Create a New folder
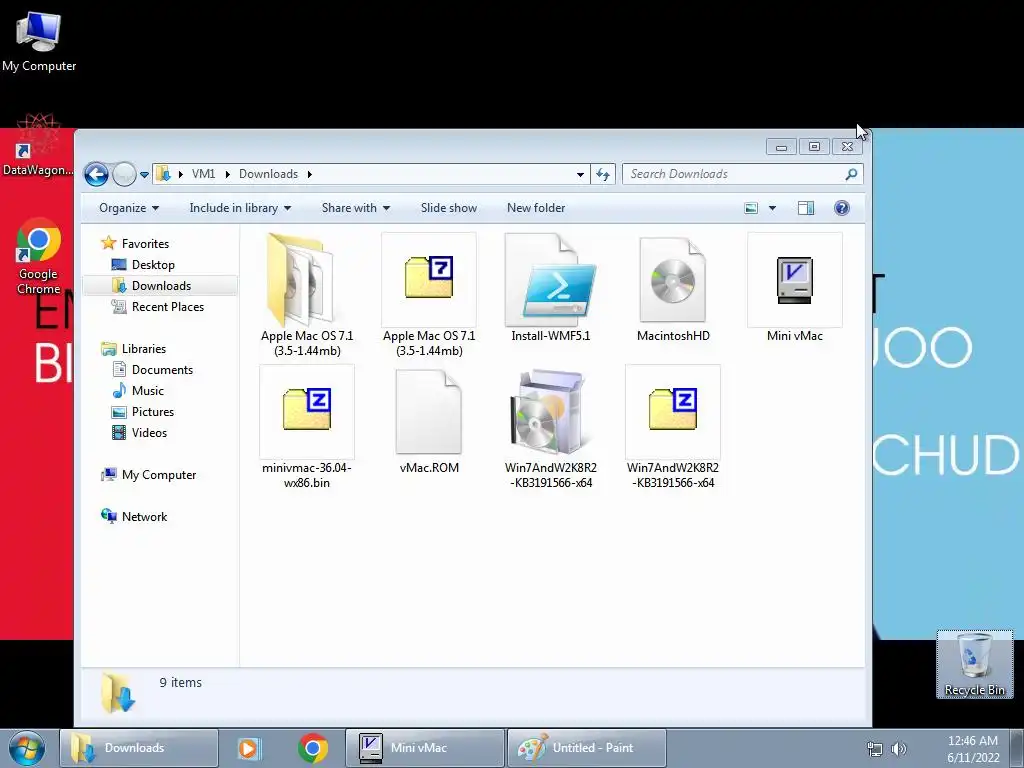The height and width of the screenshot is (768, 1024). pos(536,208)
